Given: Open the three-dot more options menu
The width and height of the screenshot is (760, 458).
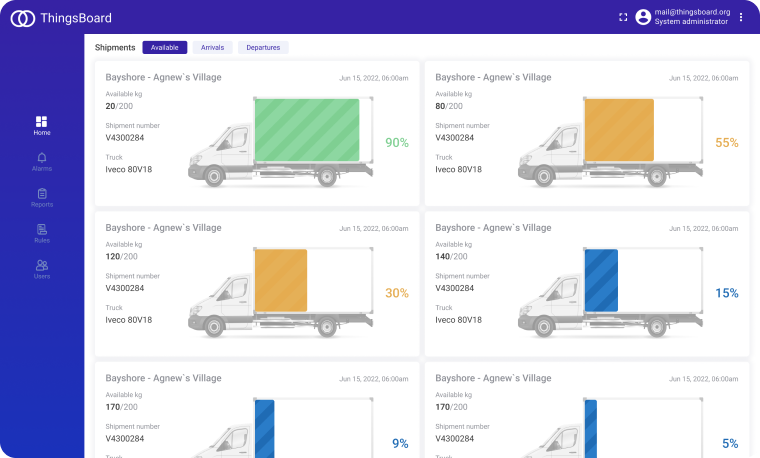Looking at the screenshot, I should pos(741,17).
